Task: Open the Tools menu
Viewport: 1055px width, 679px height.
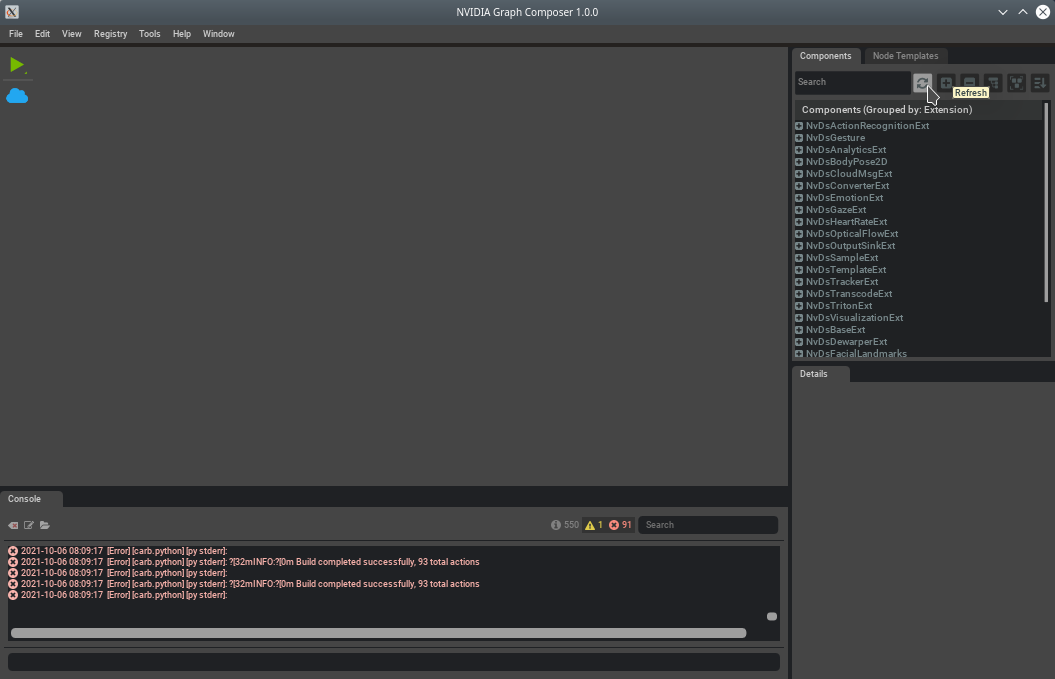Action: tap(149, 34)
